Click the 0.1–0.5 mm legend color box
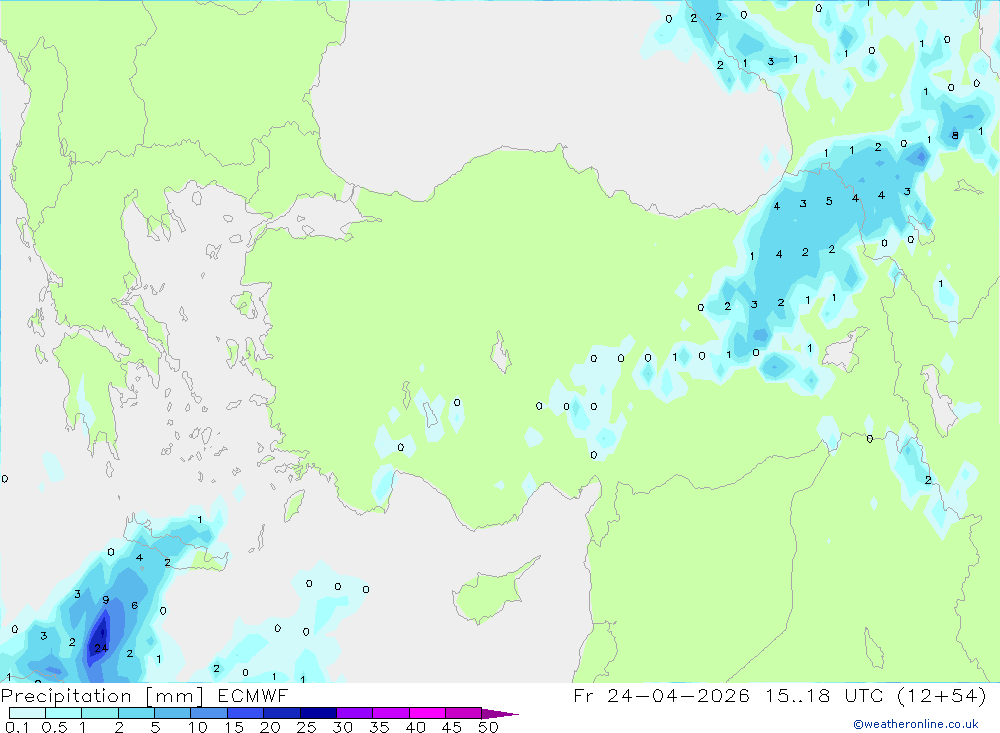 (27, 713)
